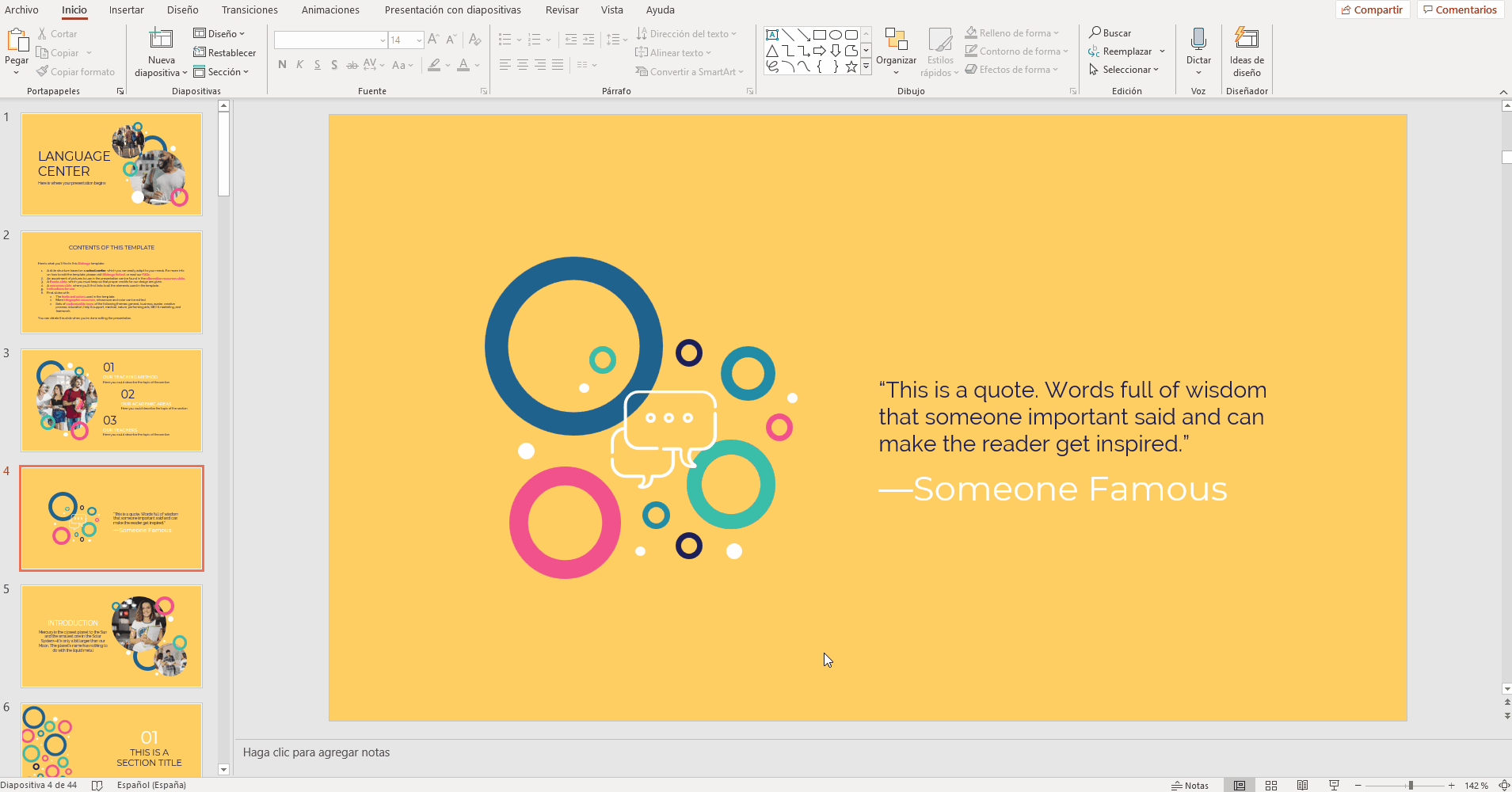Increase list indent level
The image size is (1512, 792).
(588, 40)
